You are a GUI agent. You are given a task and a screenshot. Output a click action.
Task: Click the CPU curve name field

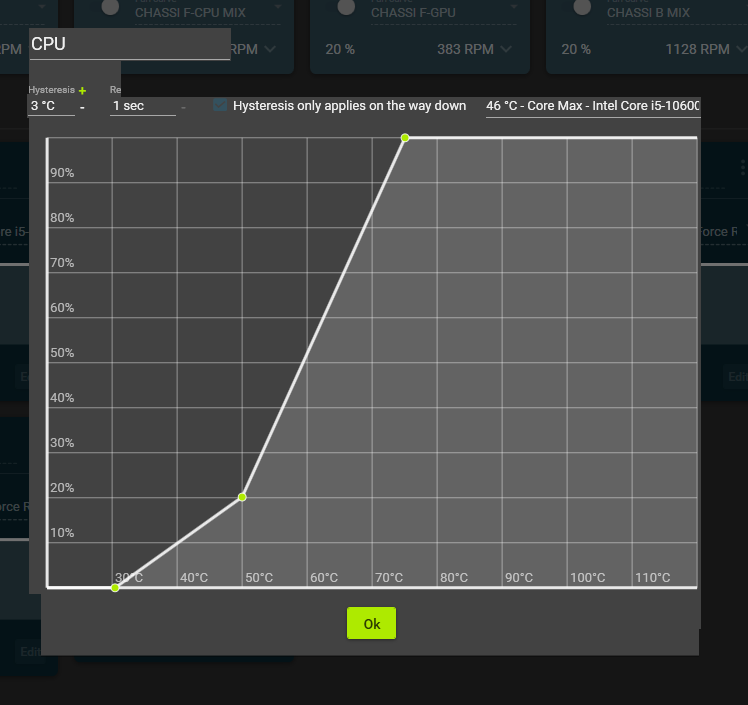pyautogui.click(x=130, y=44)
